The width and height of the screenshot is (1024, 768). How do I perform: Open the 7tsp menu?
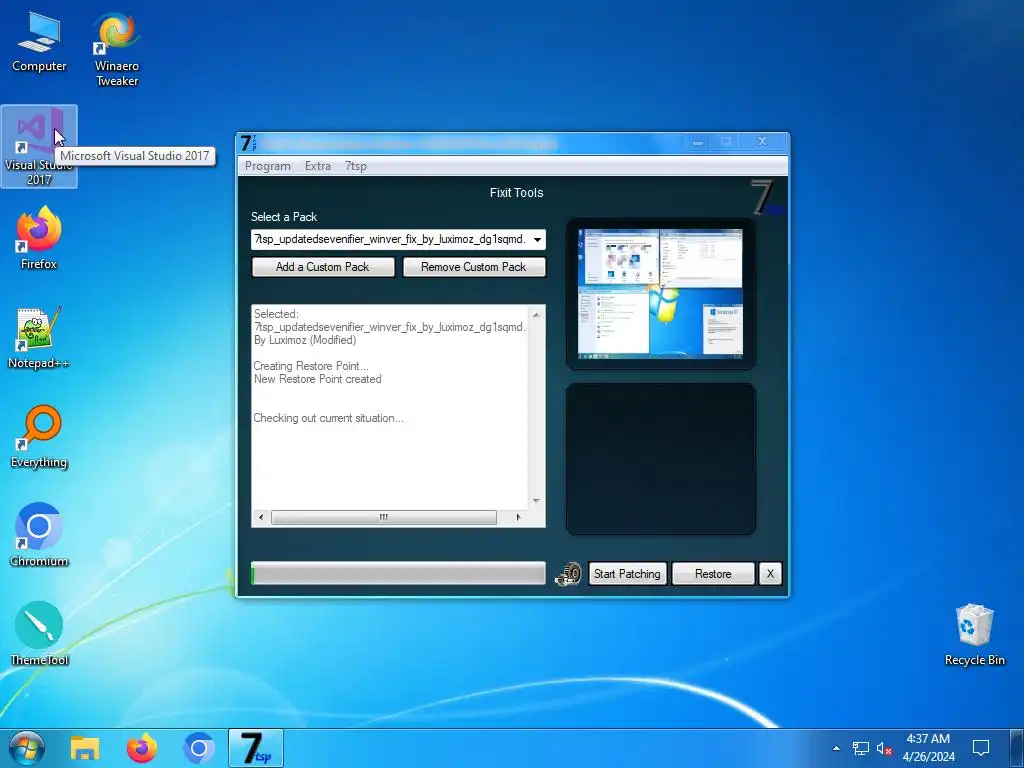point(356,166)
